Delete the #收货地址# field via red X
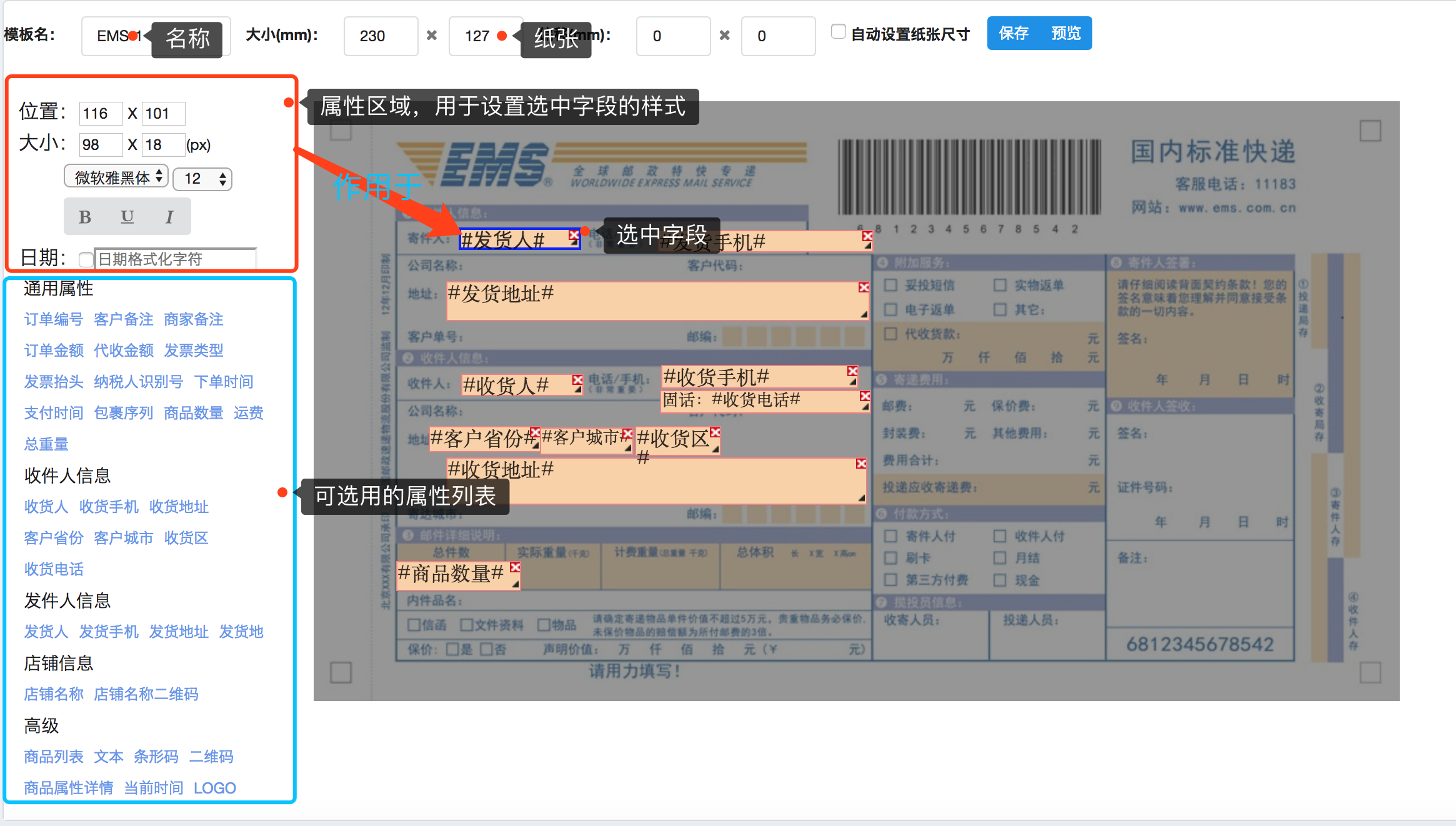Viewport: 1456px width, 826px height. pyautogui.click(x=861, y=464)
